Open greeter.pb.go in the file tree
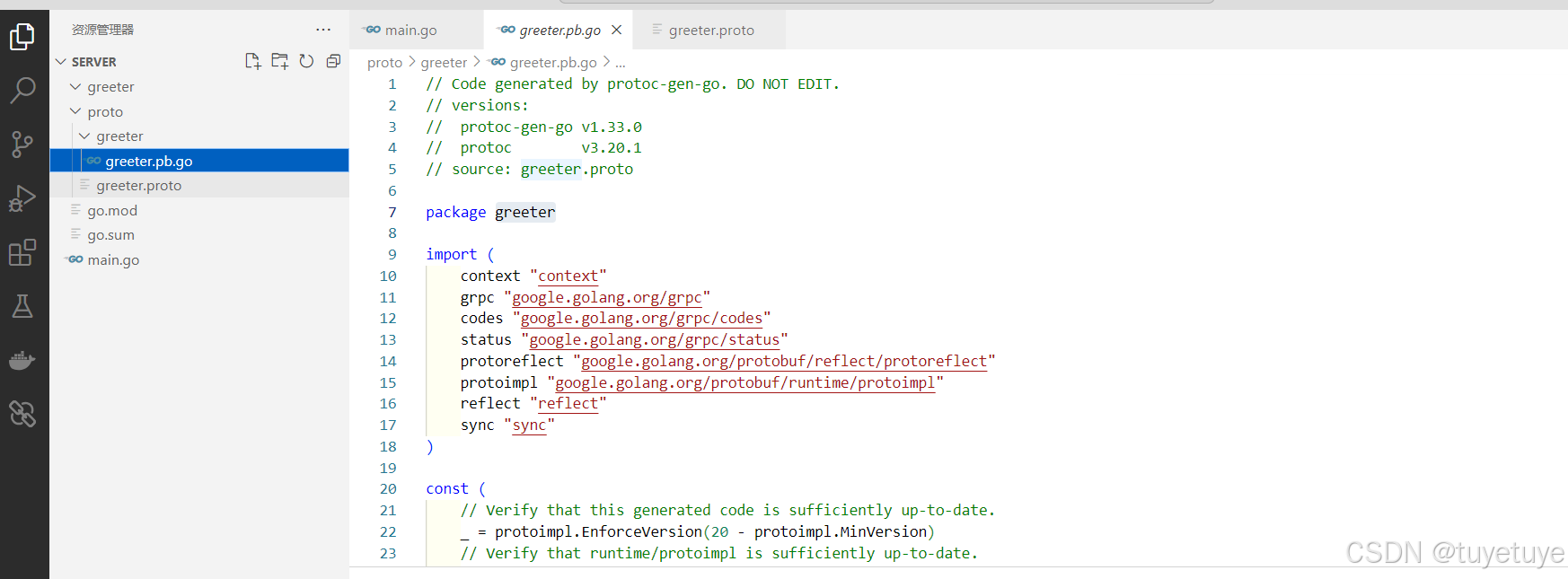The width and height of the screenshot is (1568, 579). click(x=199, y=161)
